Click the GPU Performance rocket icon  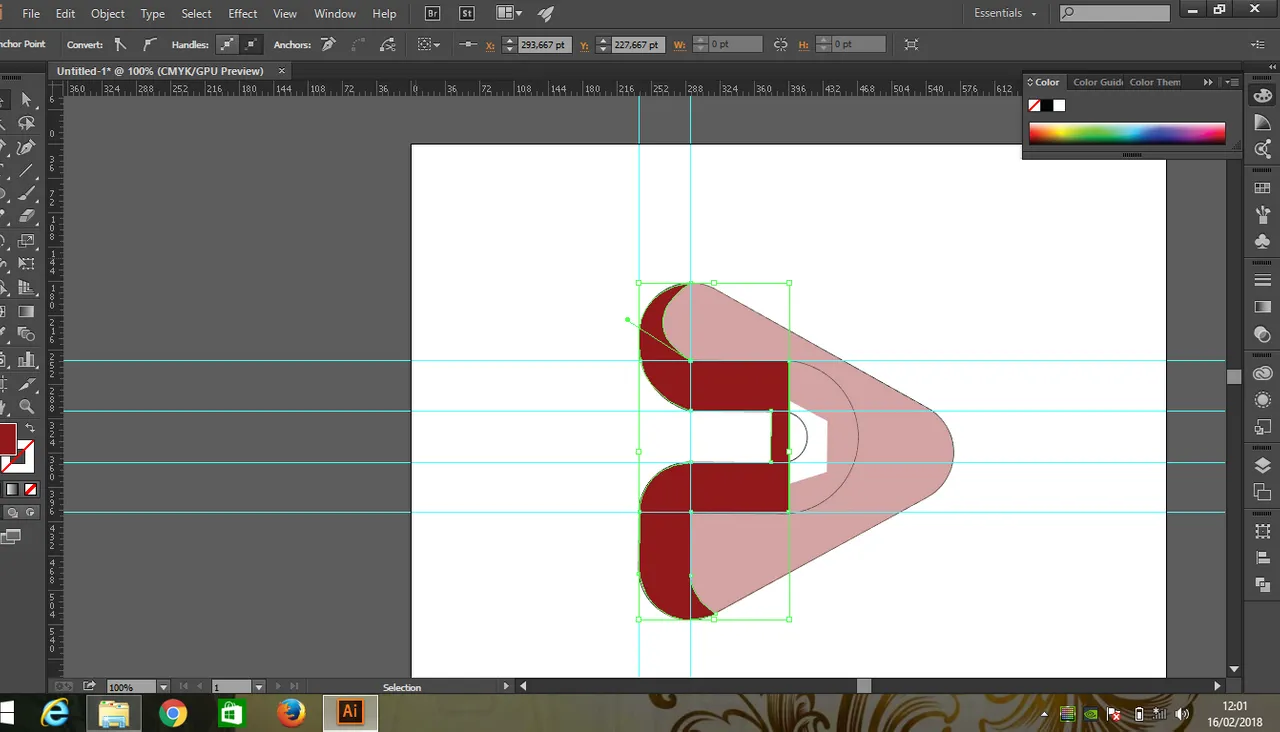click(545, 13)
